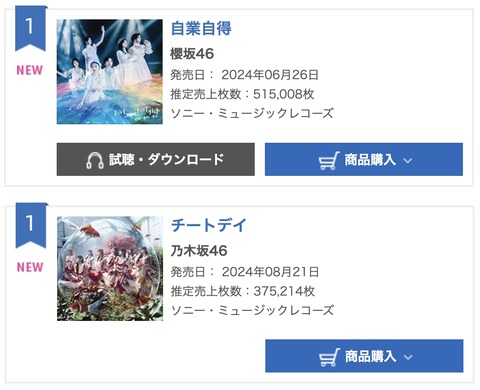Click the artist name 櫻坂46
This screenshot has width=480, height=390.
coord(192,54)
